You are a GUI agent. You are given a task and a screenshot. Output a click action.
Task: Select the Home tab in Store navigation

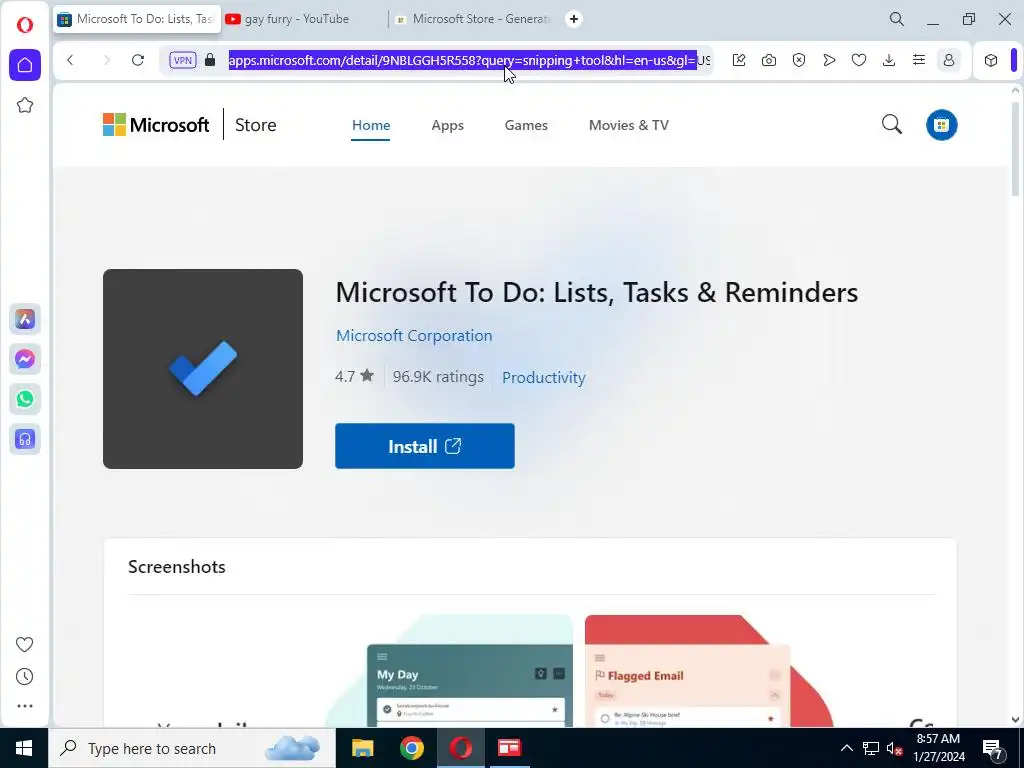(371, 125)
